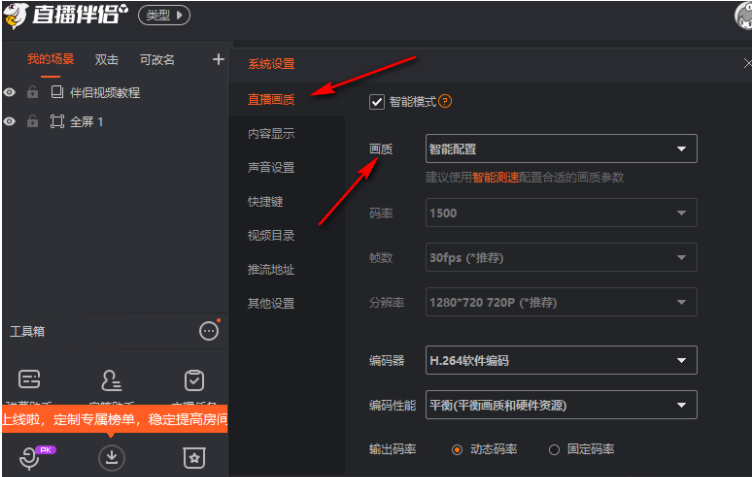Open the 画质 智能配置 dropdown
Screen dimensions: 754x477
coord(561,149)
